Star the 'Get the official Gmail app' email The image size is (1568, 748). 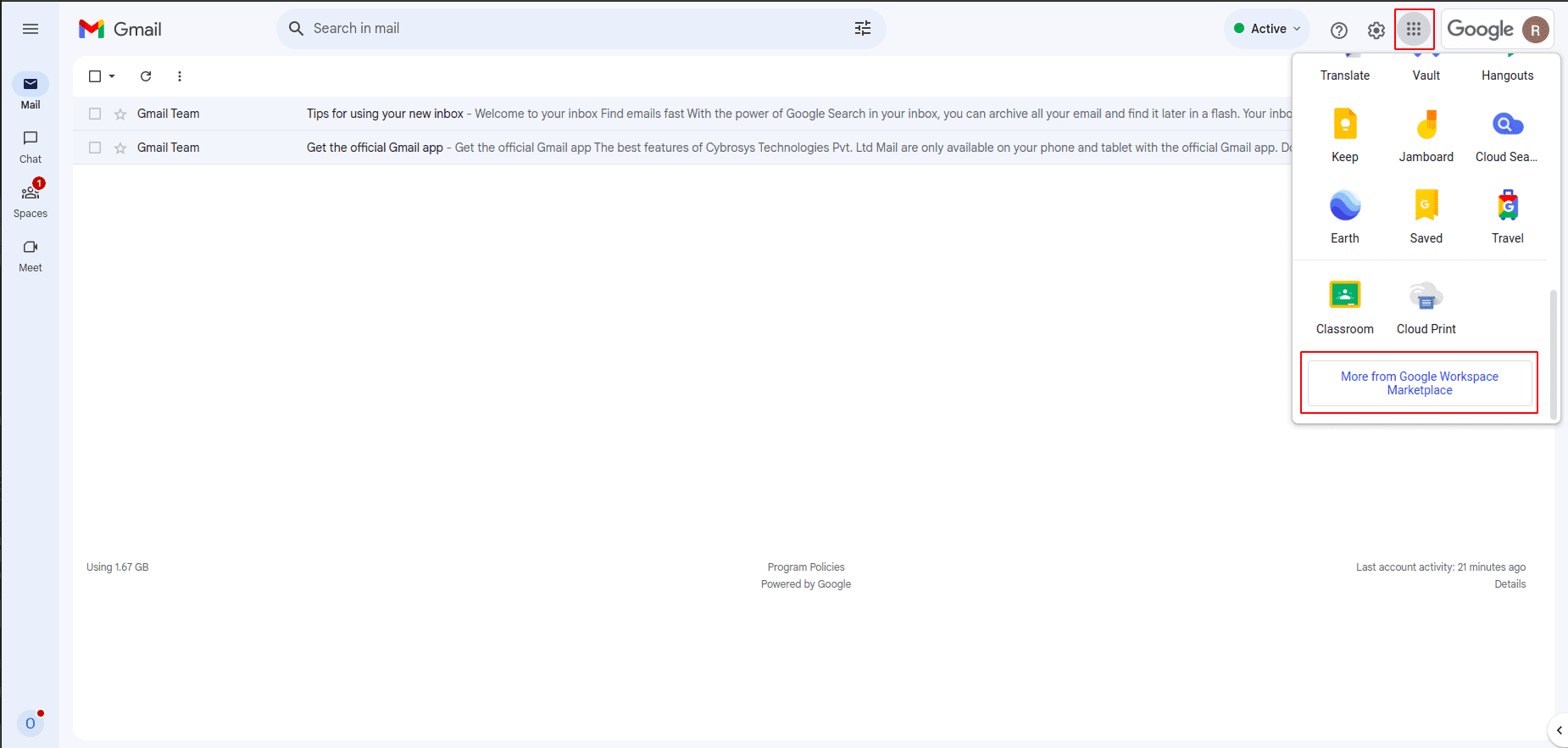tap(120, 148)
